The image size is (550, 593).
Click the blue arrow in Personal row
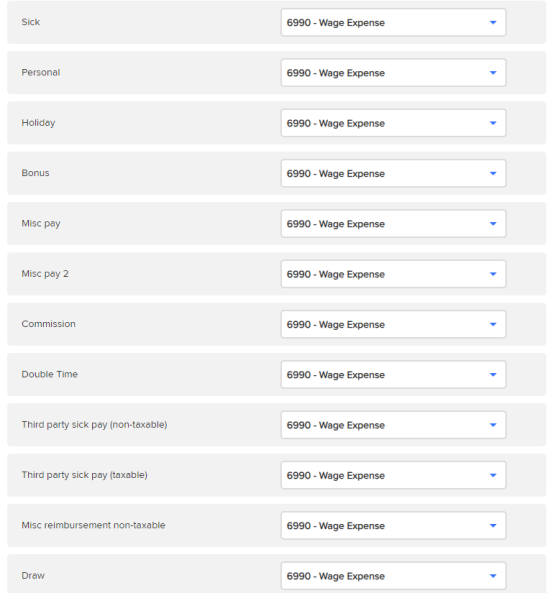[x=493, y=73]
